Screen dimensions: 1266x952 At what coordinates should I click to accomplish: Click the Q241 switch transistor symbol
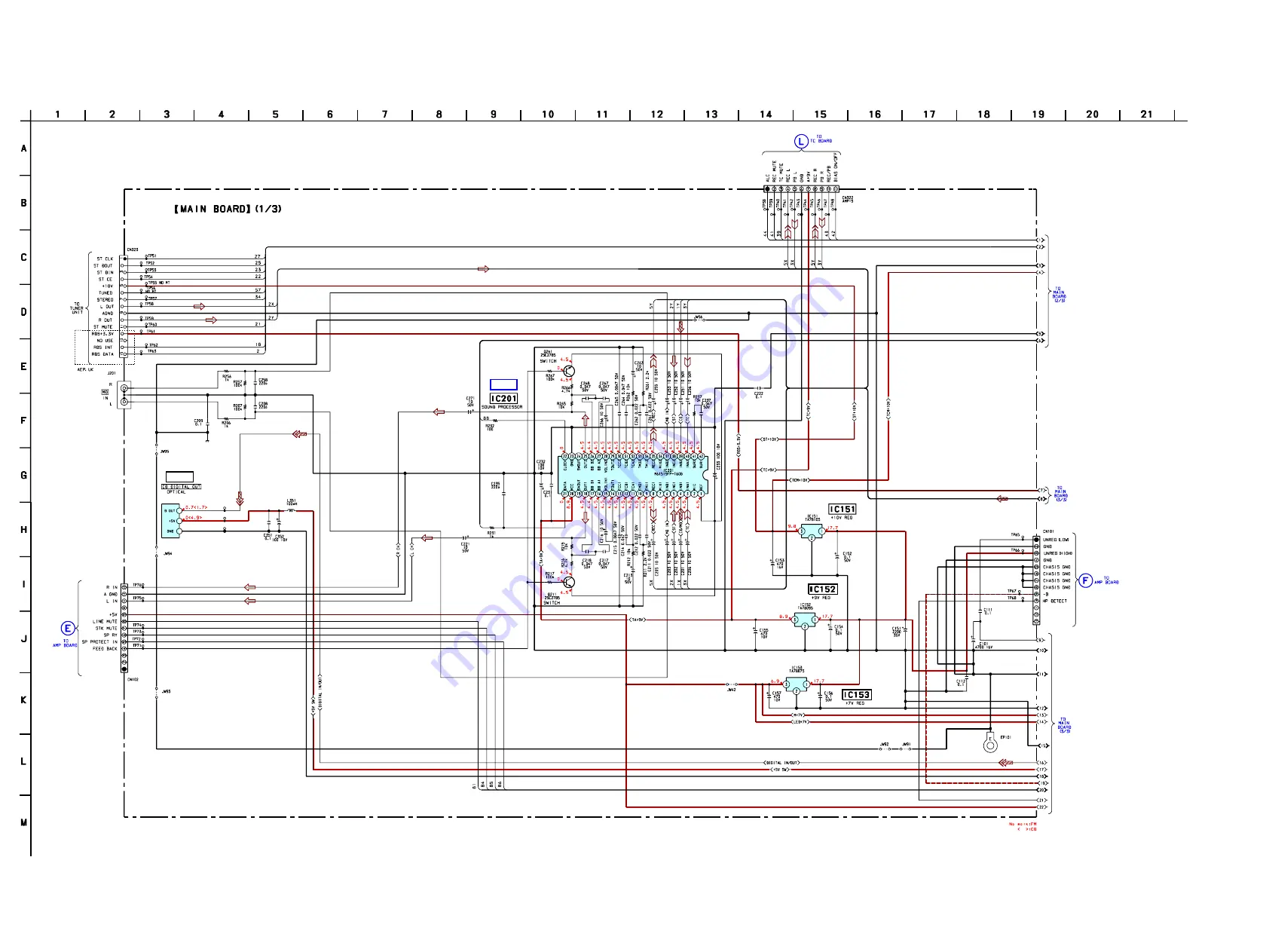point(567,370)
